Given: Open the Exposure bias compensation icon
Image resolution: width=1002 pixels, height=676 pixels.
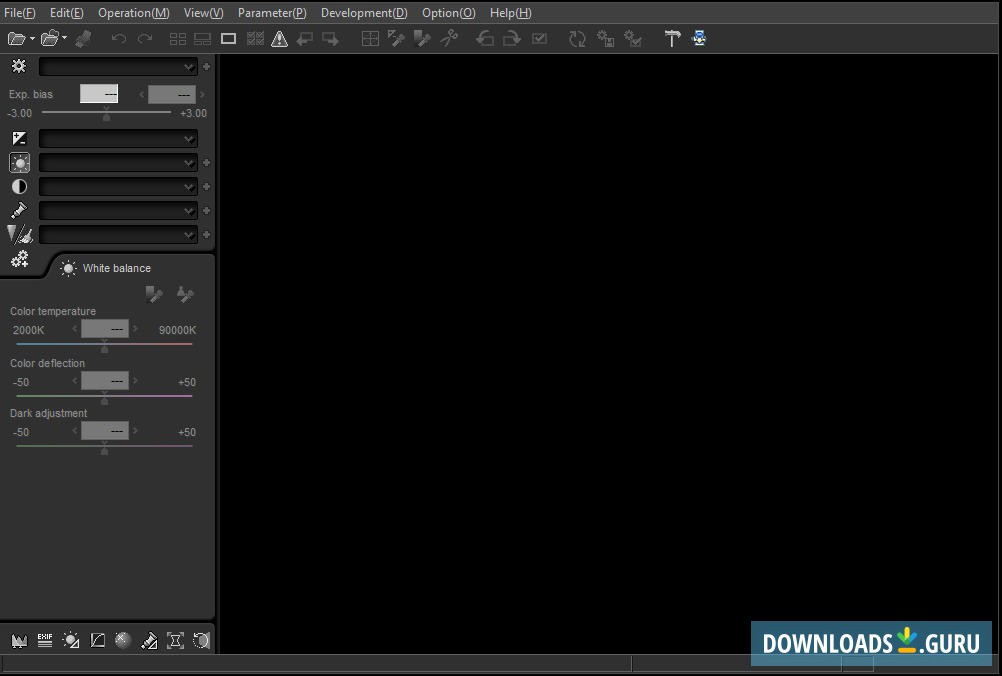Looking at the screenshot, I should 20,138.
